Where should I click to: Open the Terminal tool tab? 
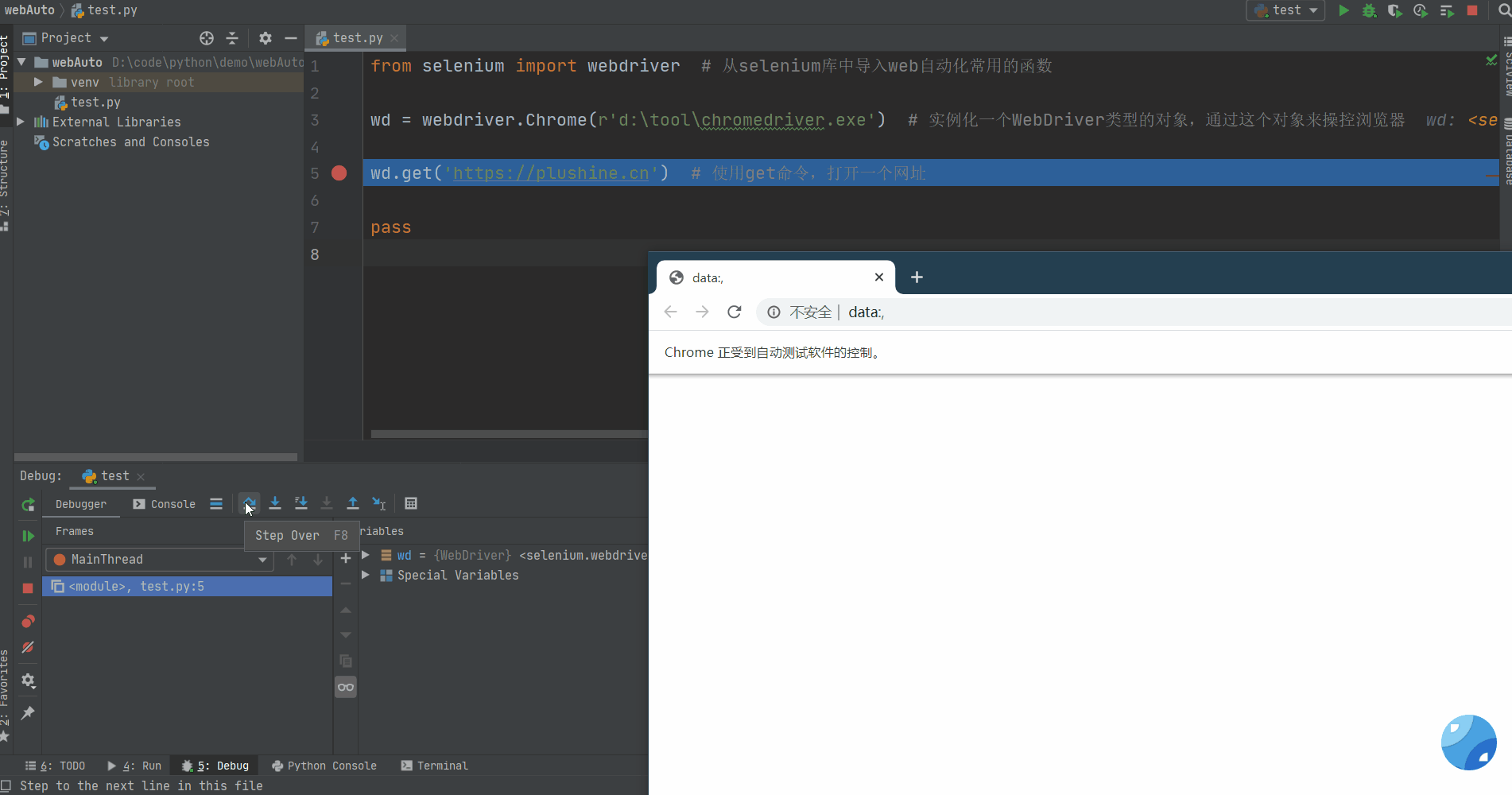tap(435, 766)
